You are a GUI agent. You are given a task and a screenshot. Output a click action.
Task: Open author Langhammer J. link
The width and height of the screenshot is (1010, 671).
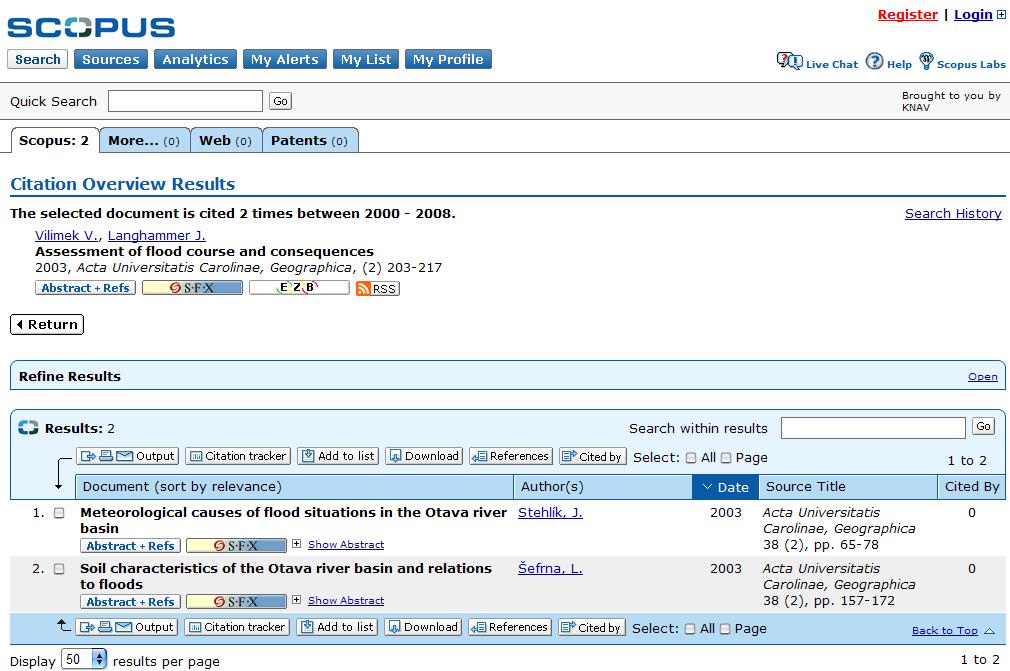(x=157, y=236)
